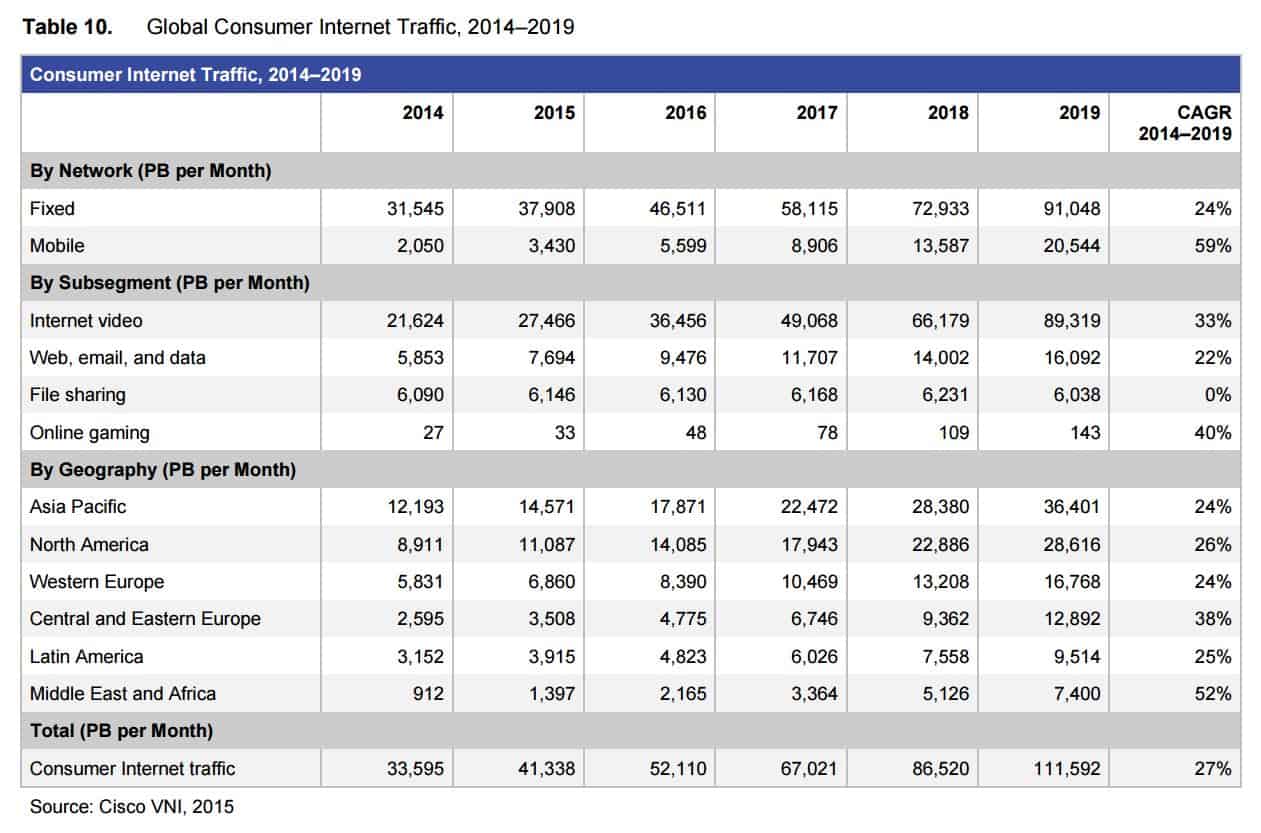Select the Fixed row label
The width and height of the screenshot is (1261, 833).
point(52,209)
